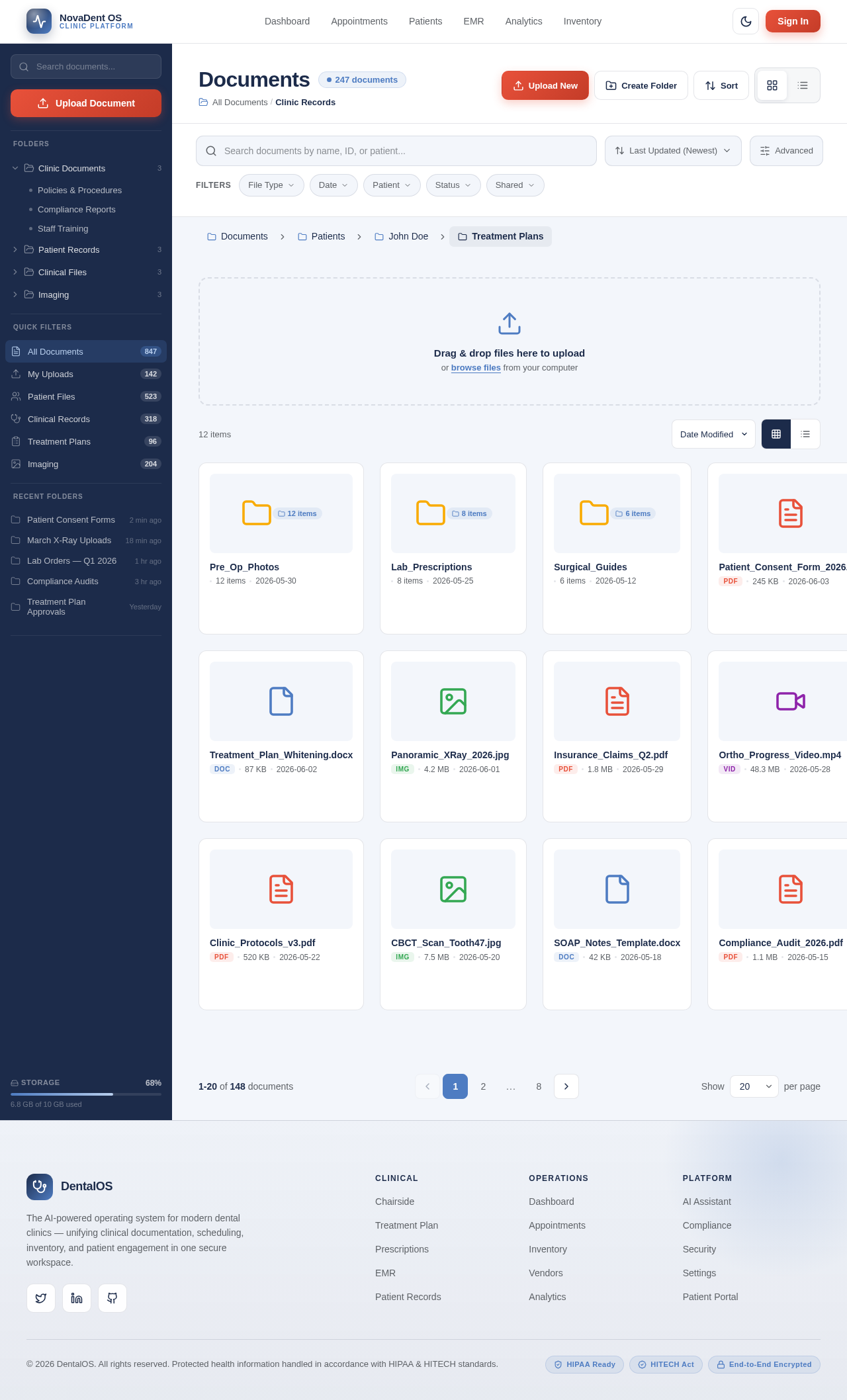The image size is (847, 1400).
Task: Open Pre_Op_Photos folder icon
Action: pyautogui.click(x=257, y=513)
